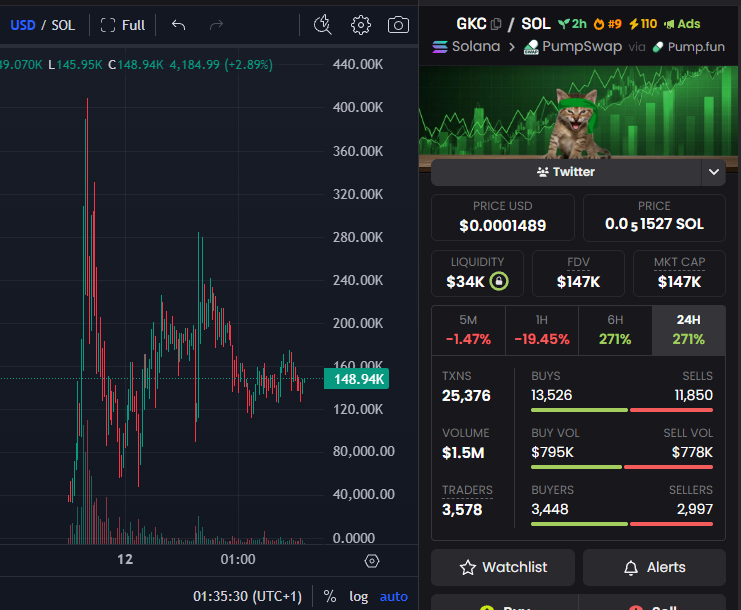Click the BUYERS 3,448 value

click(550, 509)
